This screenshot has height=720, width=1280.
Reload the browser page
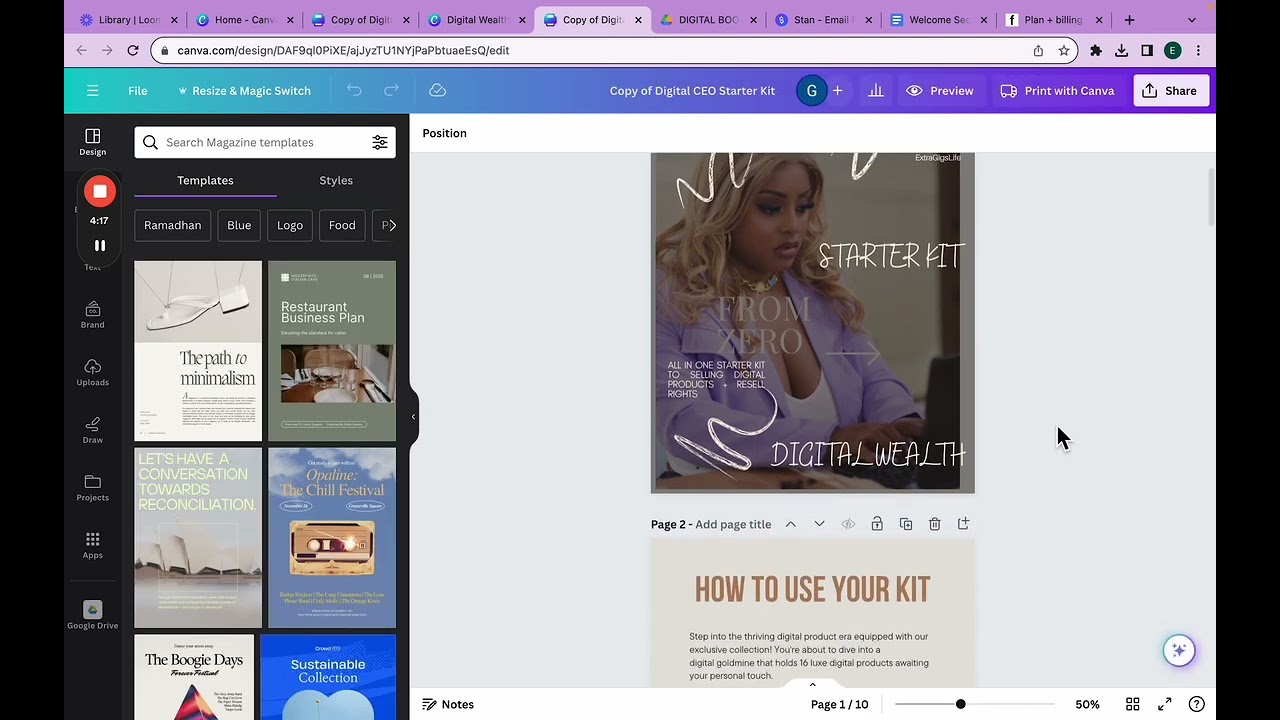click(132, 50)
